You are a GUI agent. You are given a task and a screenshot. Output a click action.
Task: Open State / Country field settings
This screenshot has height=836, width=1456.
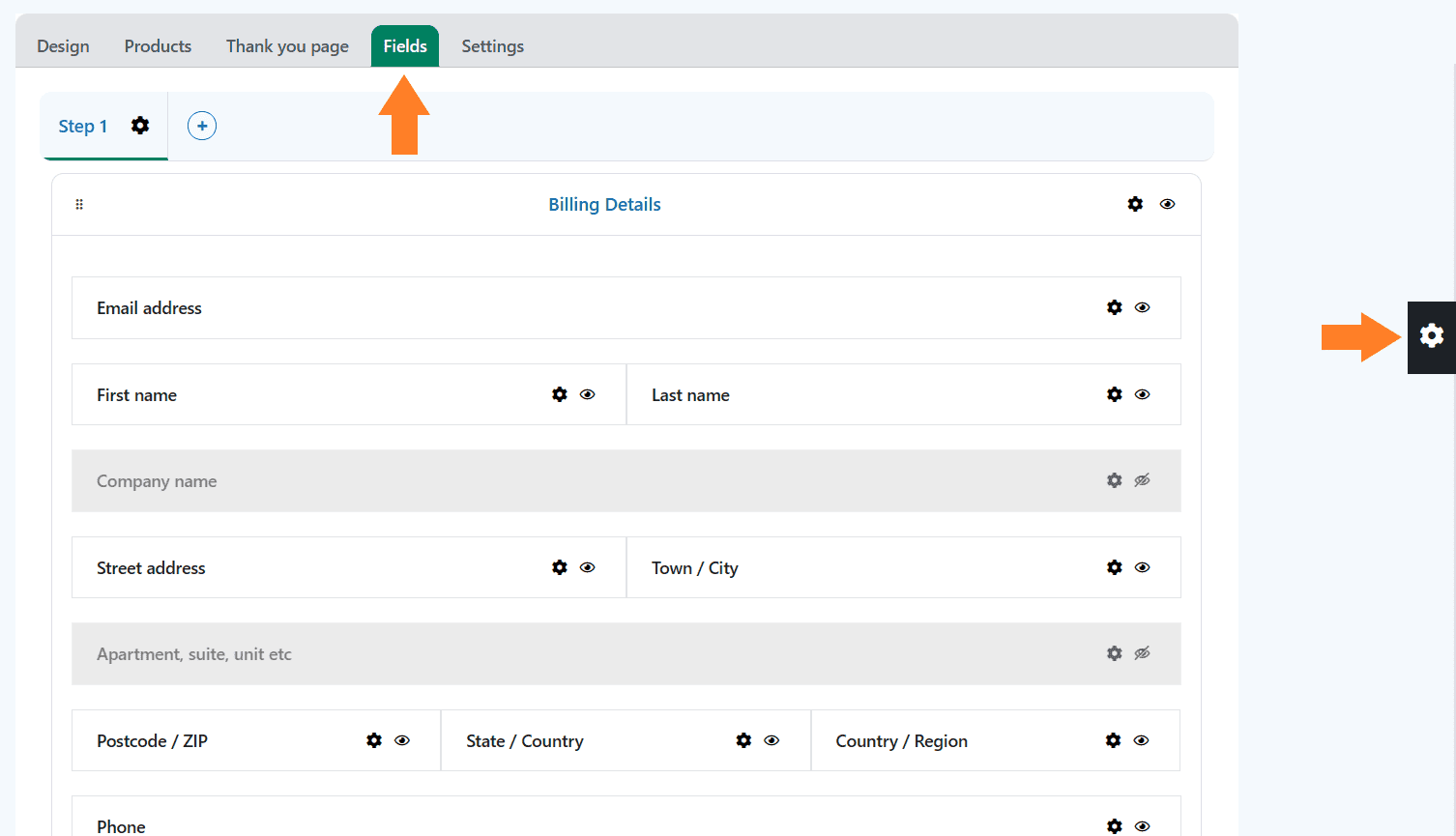(x=743, y=740)
